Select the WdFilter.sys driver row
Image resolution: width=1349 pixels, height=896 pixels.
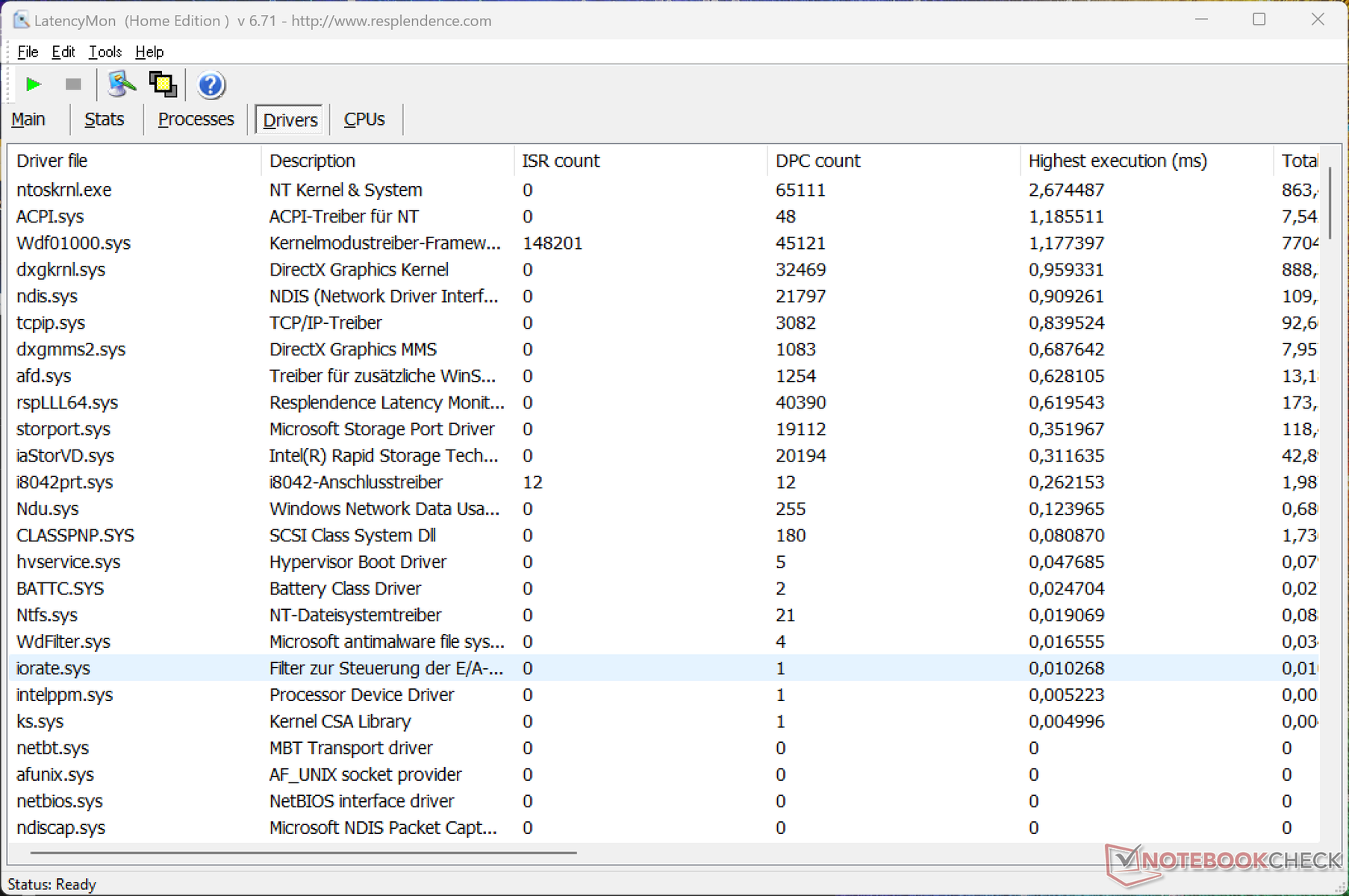click(x=664, y=641)
